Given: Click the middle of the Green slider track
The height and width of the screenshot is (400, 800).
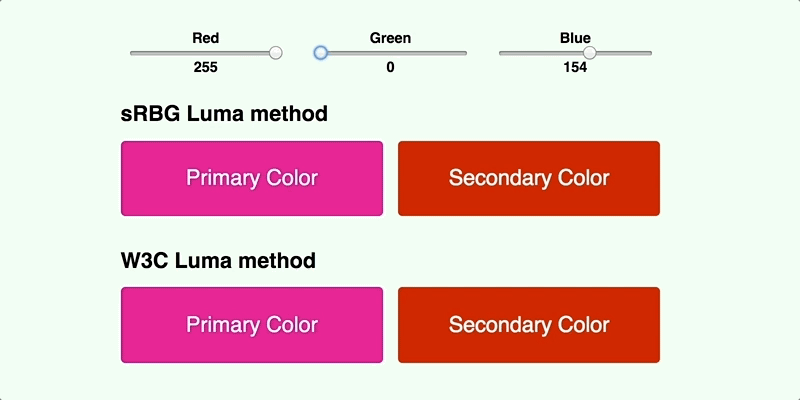Looking at the screenshot, I should (x=391, y=53).
